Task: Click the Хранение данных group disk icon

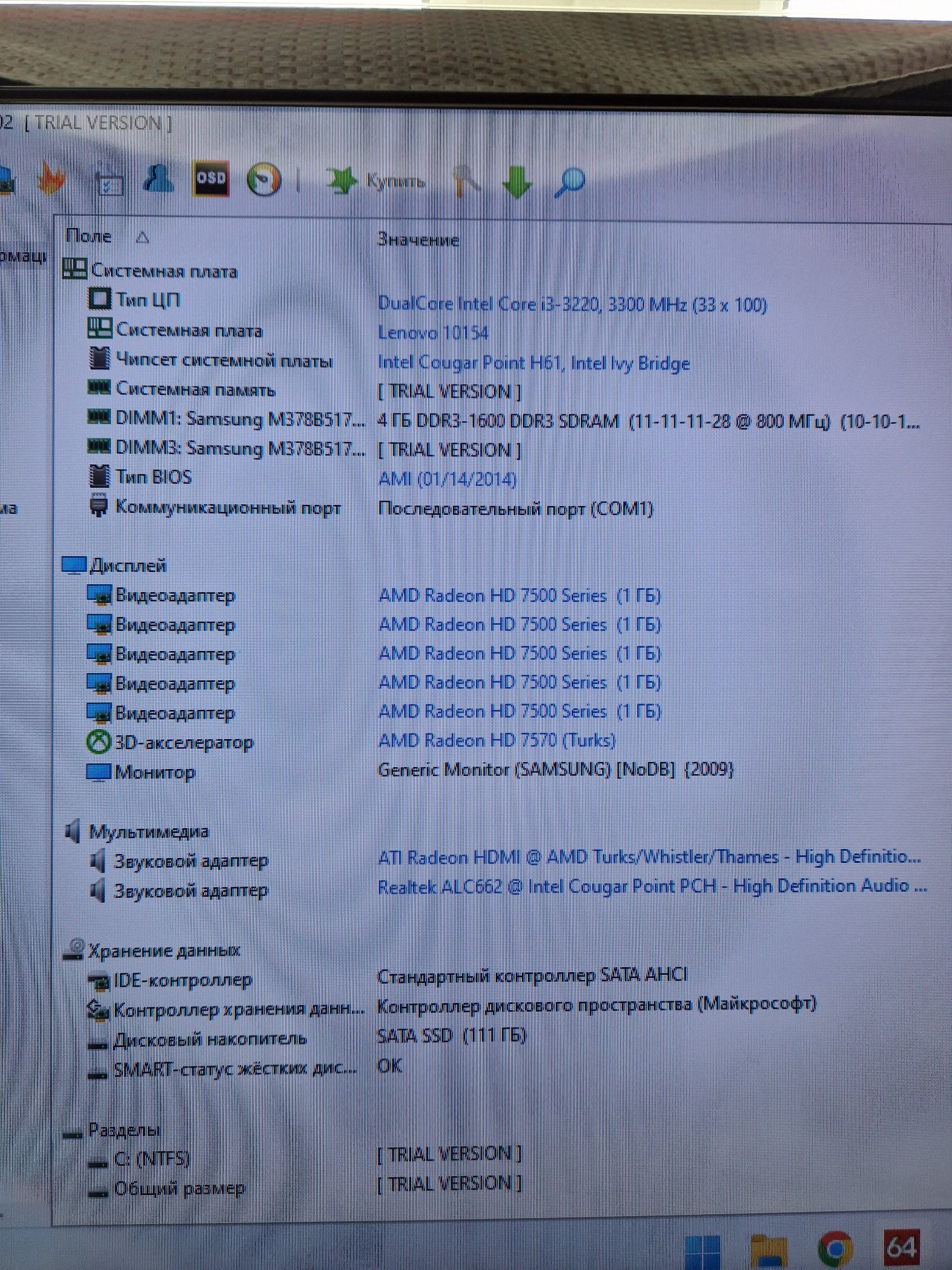Action: click(74, 949)
